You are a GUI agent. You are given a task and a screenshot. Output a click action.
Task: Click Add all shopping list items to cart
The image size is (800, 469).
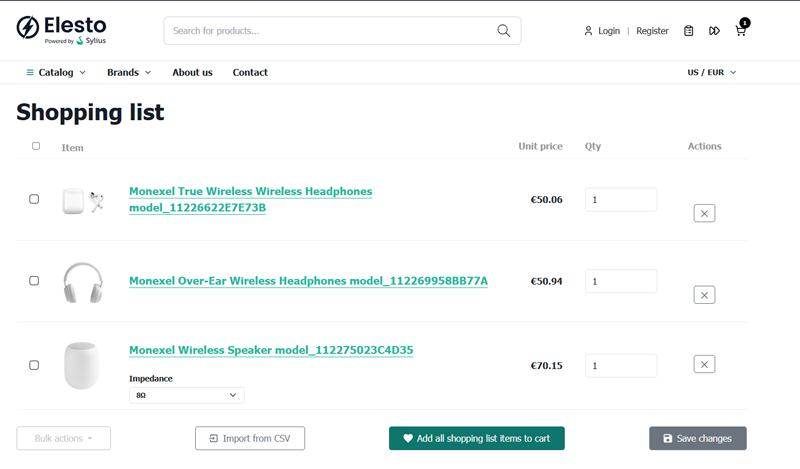click(x=476, y=438)
